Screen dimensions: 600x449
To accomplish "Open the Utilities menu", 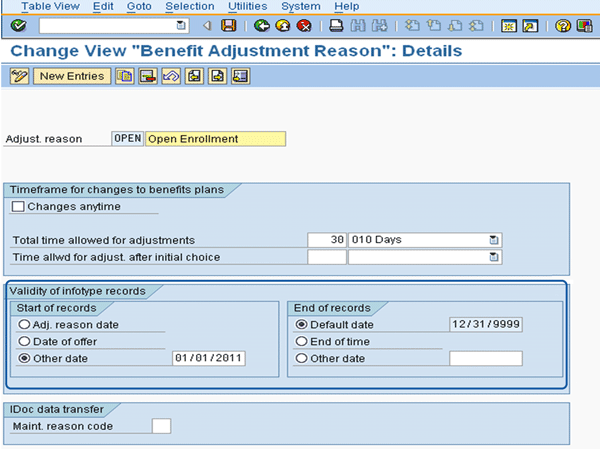I will [247, 6].
